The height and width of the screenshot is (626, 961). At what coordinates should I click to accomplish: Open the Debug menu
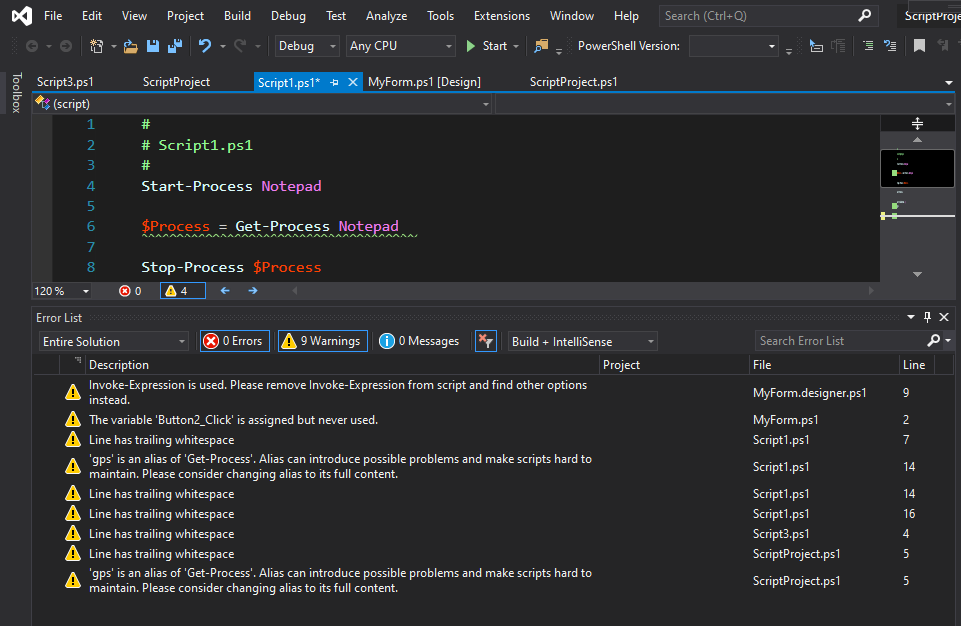(287, 15)
